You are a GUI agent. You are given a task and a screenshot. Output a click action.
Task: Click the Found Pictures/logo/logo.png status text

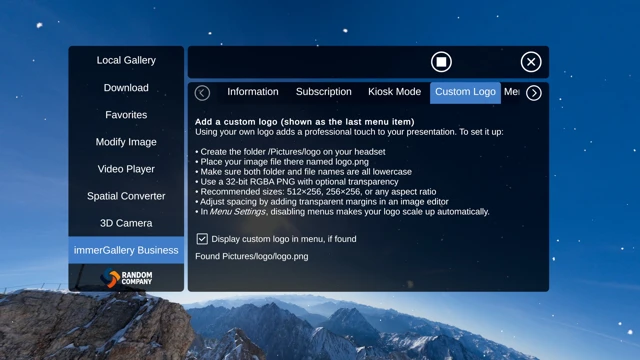(x=252, y=256)
